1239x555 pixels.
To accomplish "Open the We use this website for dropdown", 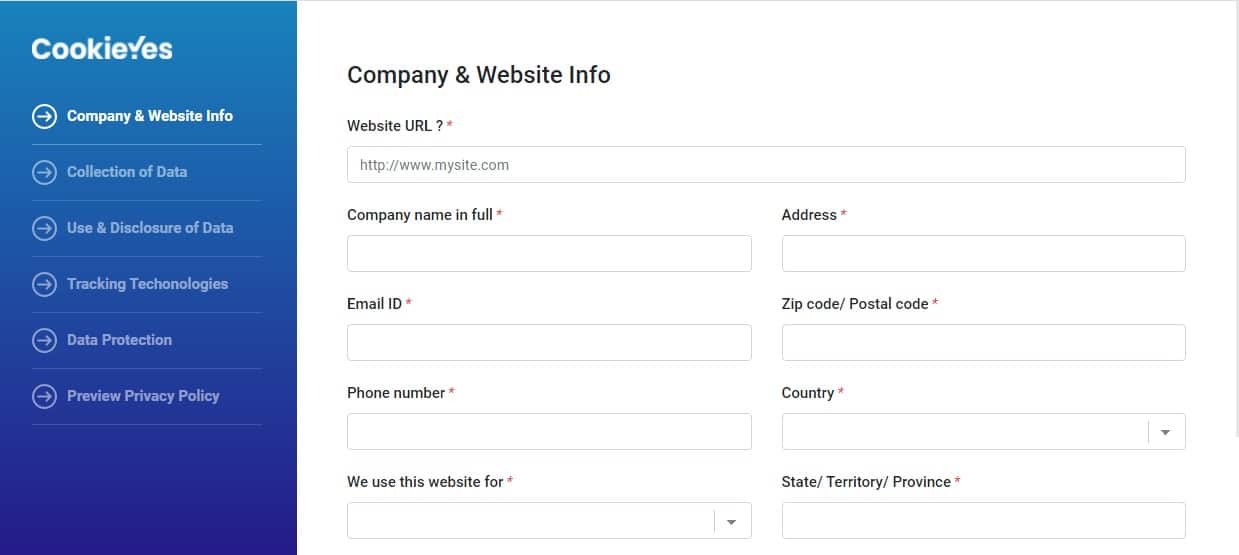I will point(549,520).
